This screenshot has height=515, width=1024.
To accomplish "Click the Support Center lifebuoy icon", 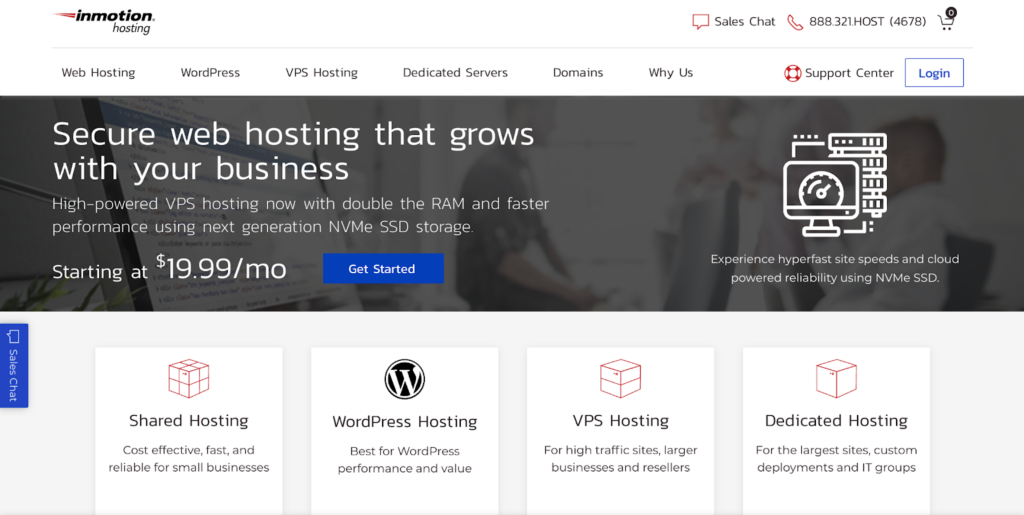I will [x=792, y=73].
